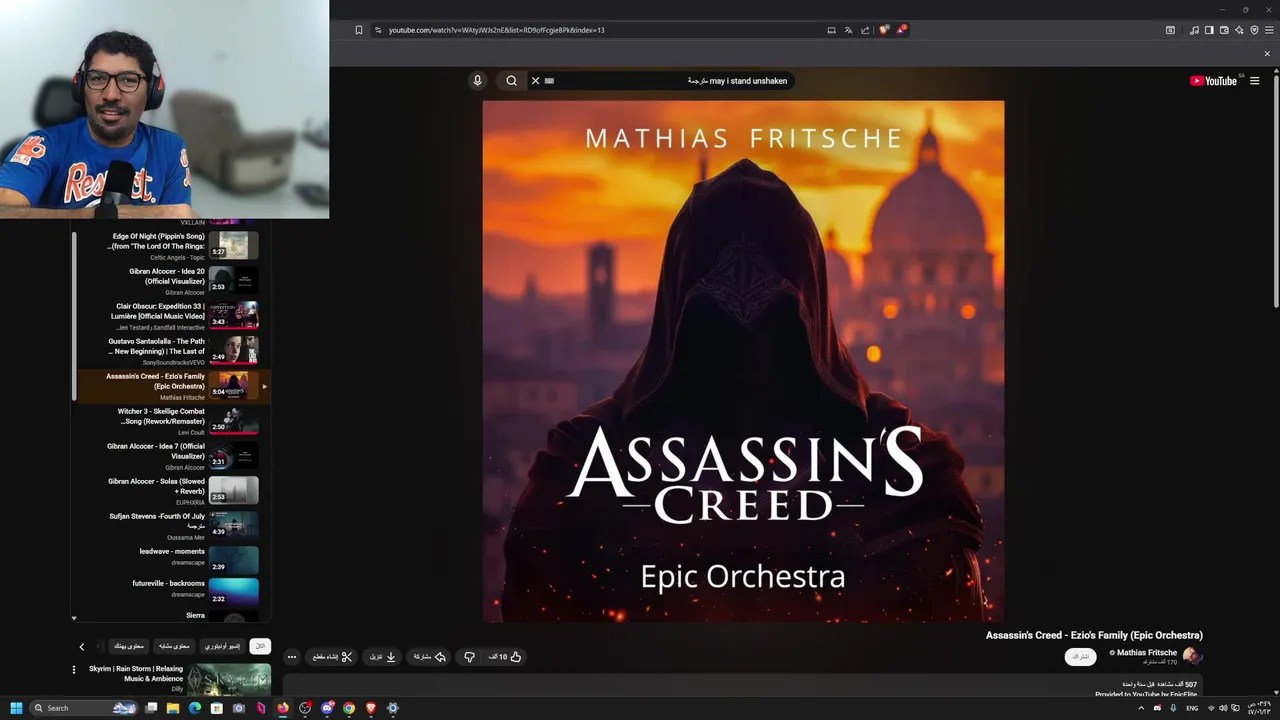The height and width of the screenshot is (720, 1280).
Task: Open the Leo AI sparkle icon
Action: click(x=1239, y=30)
